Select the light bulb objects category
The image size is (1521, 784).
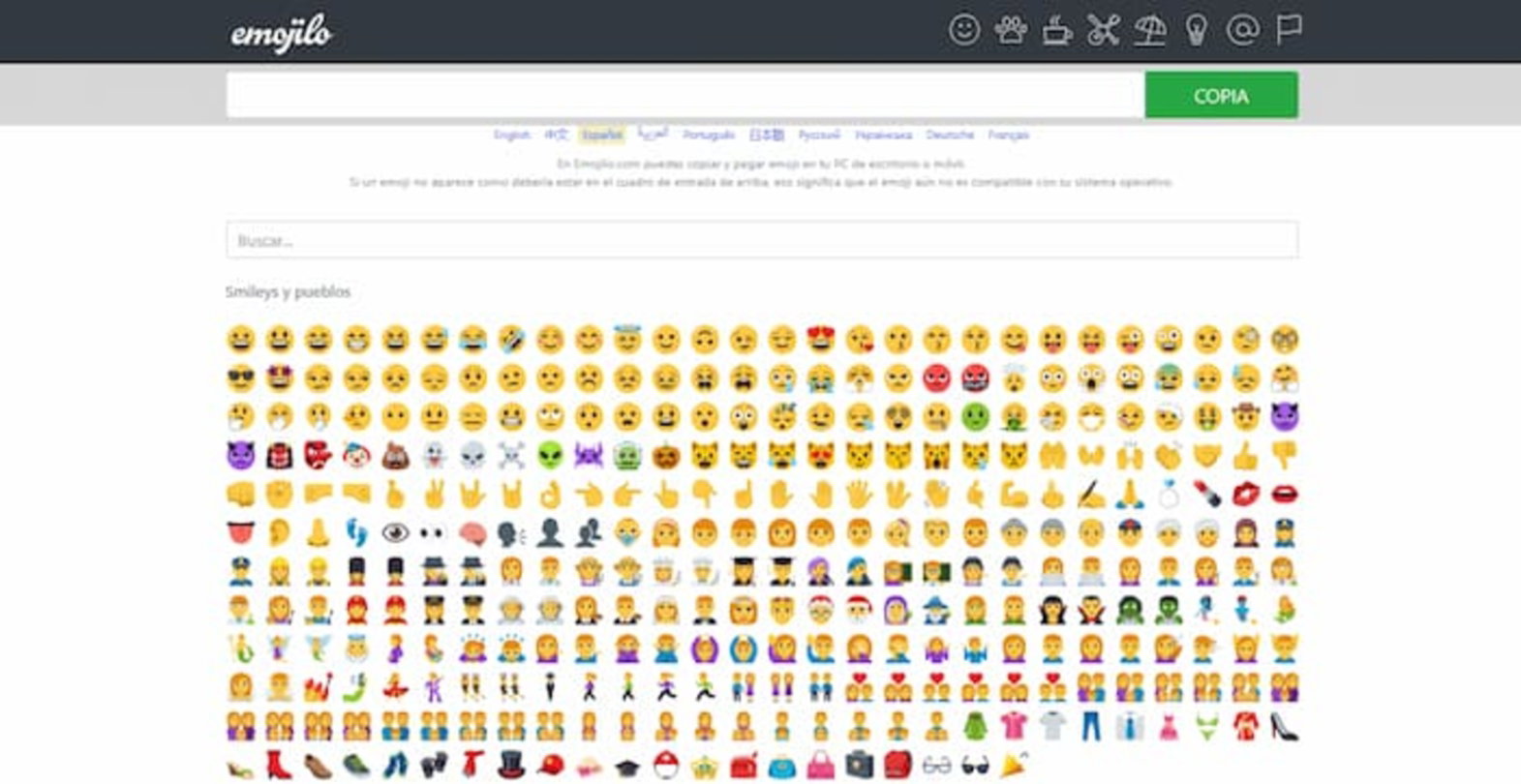coord(1196,31)
